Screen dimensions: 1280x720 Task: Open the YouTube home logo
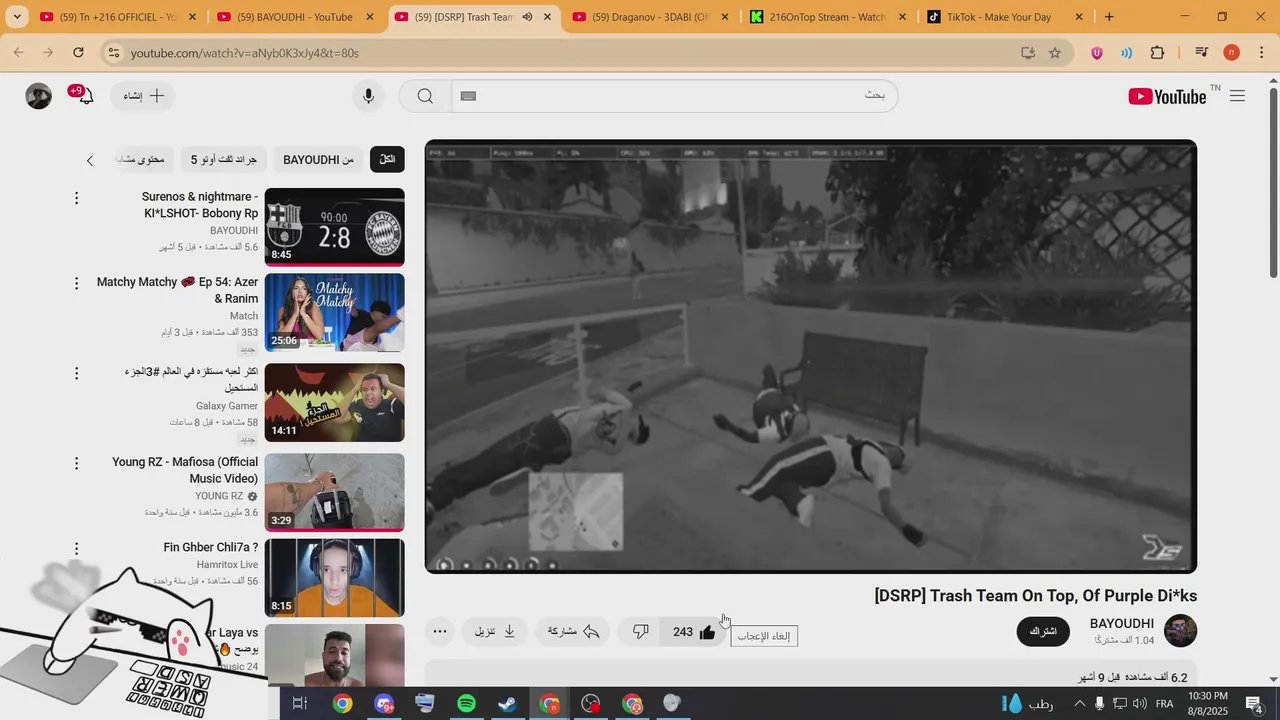[x=1167, y=96]
